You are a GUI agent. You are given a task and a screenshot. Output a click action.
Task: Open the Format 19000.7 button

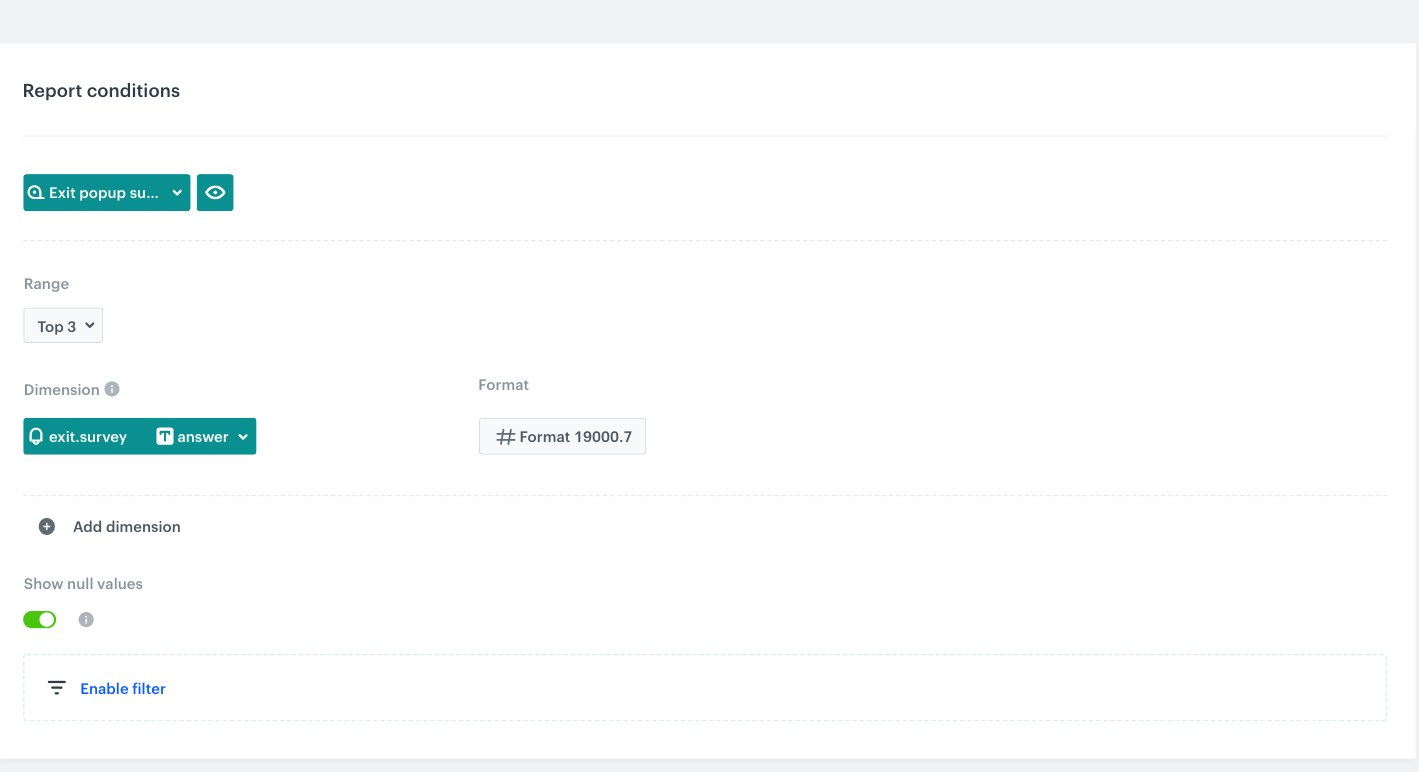coord(562,436)
